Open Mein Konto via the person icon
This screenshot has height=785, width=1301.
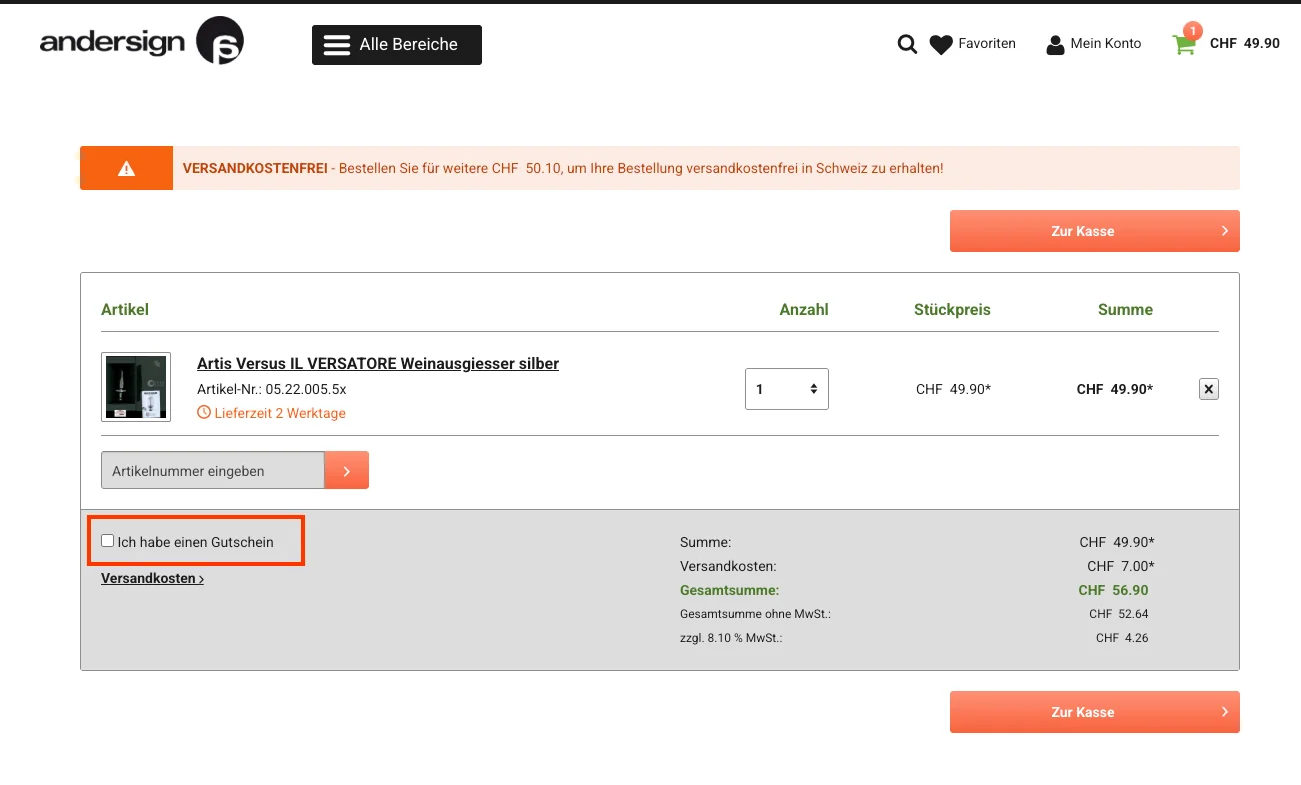pos(1055,44)
